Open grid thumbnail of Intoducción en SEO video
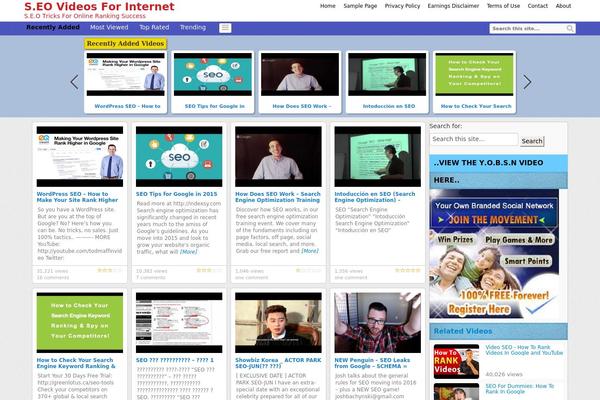The height and width of the screenshot is (400, 600). [x=378, y=157]
